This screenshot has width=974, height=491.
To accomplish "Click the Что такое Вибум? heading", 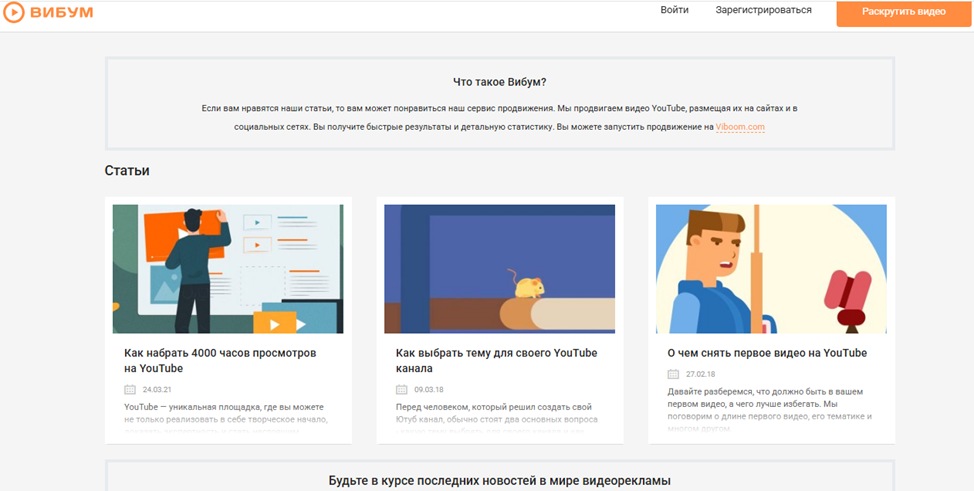I will [499, 82].
